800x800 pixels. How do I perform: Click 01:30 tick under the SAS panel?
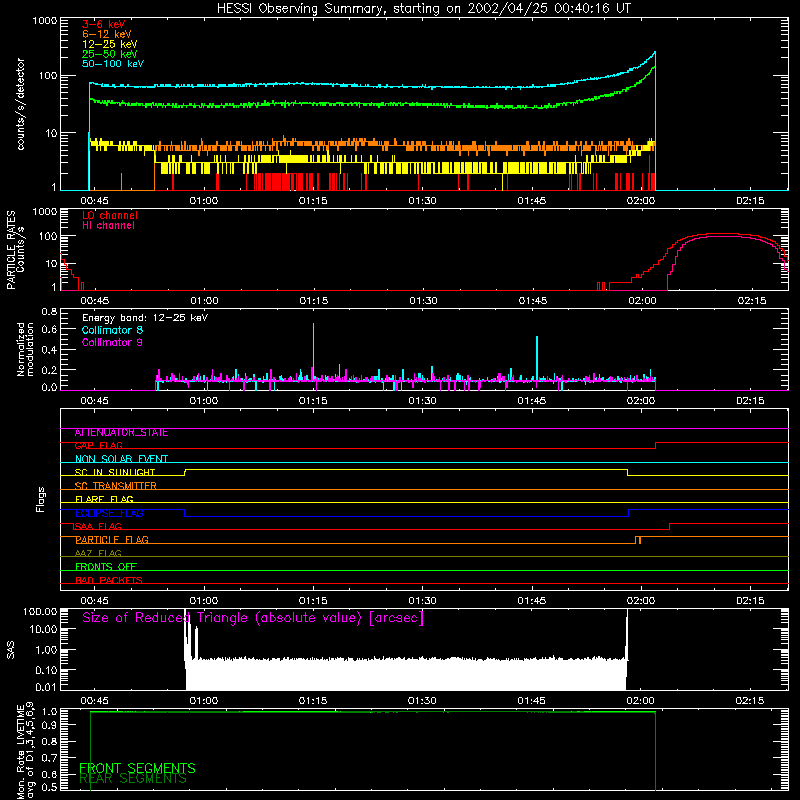pyautogui.click(x=422, y=701)
